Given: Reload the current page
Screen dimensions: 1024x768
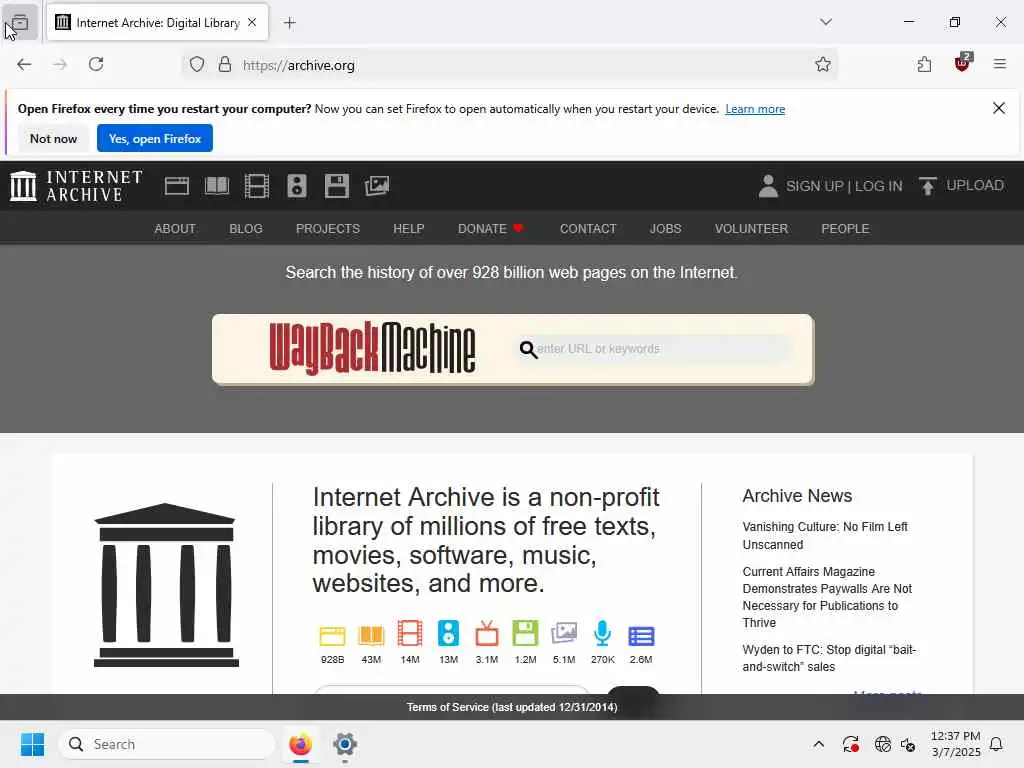Looking at the screenshot, I should tap(96, 64).
